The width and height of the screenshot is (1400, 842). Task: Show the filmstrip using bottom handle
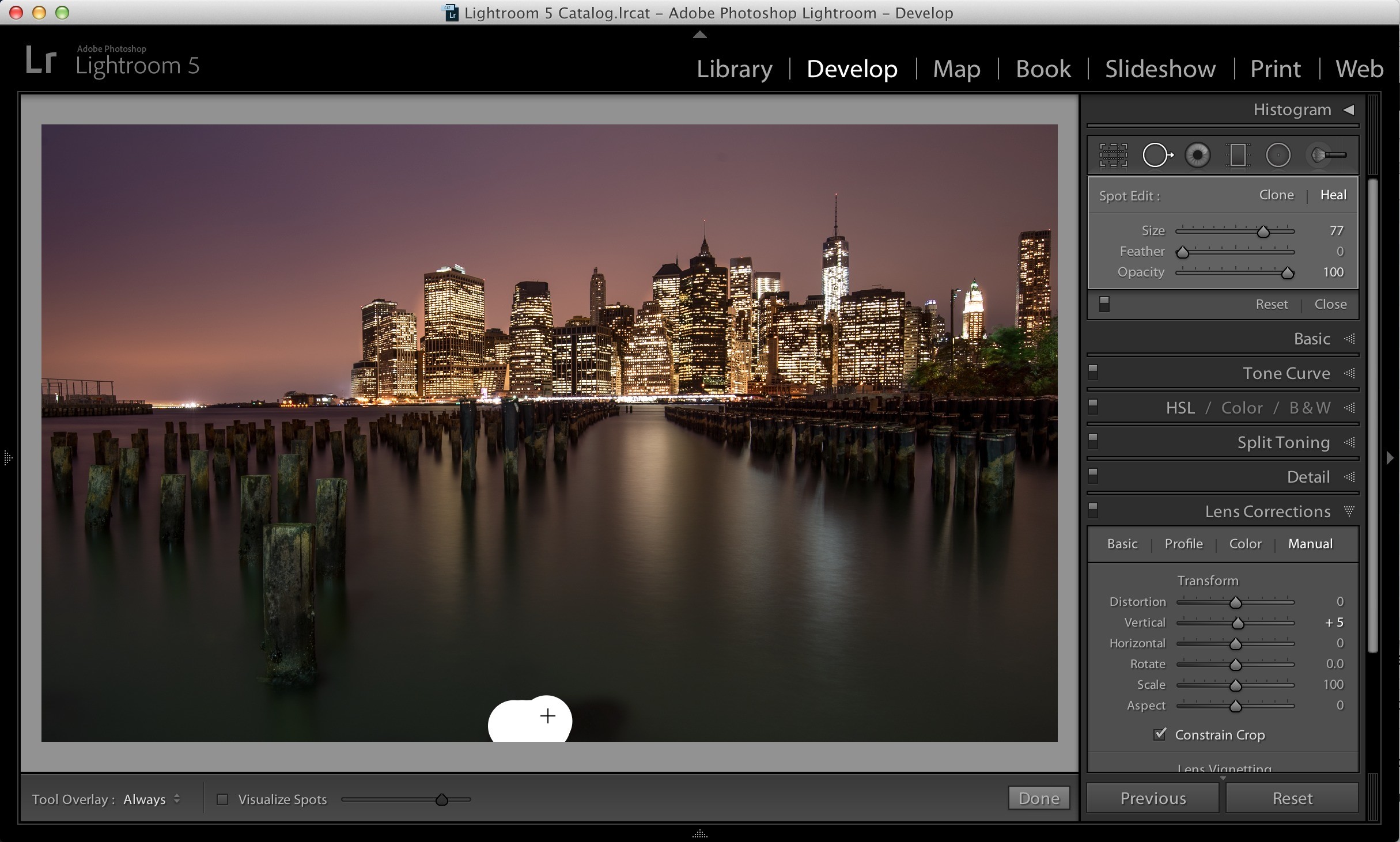pos(699,834)
